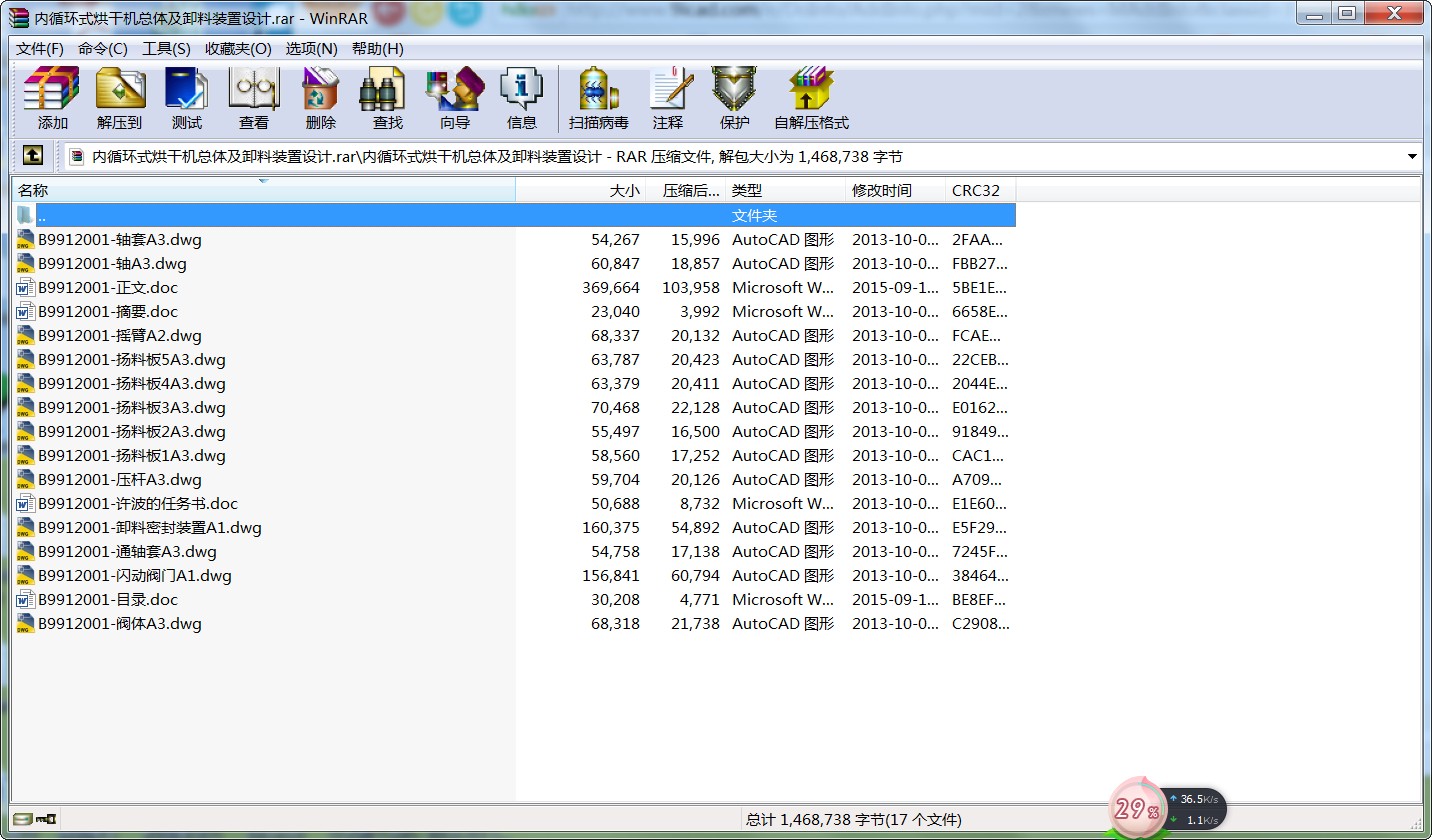Viewport: 1432px width, 840px height.
Task: Launch the 向导 (Wizard) tool
Action: pyautogui.click(x=454, y=98)
